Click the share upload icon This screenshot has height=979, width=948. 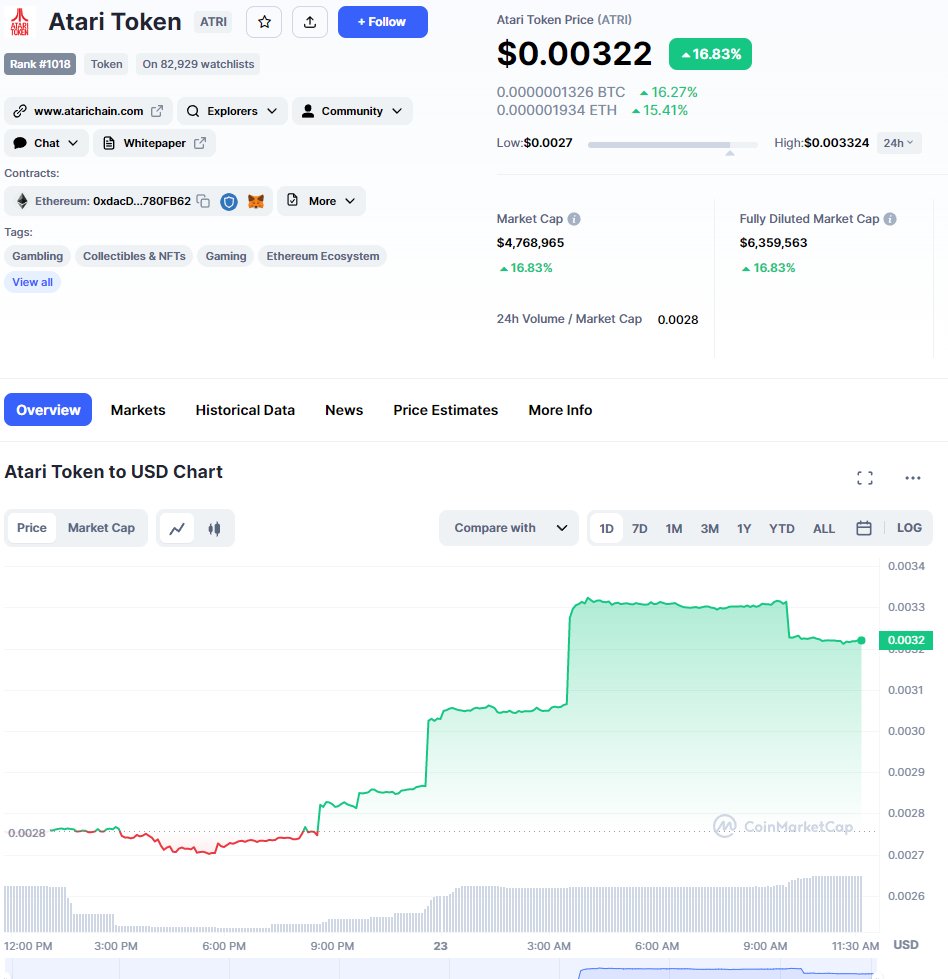click(x=310, y=22)
